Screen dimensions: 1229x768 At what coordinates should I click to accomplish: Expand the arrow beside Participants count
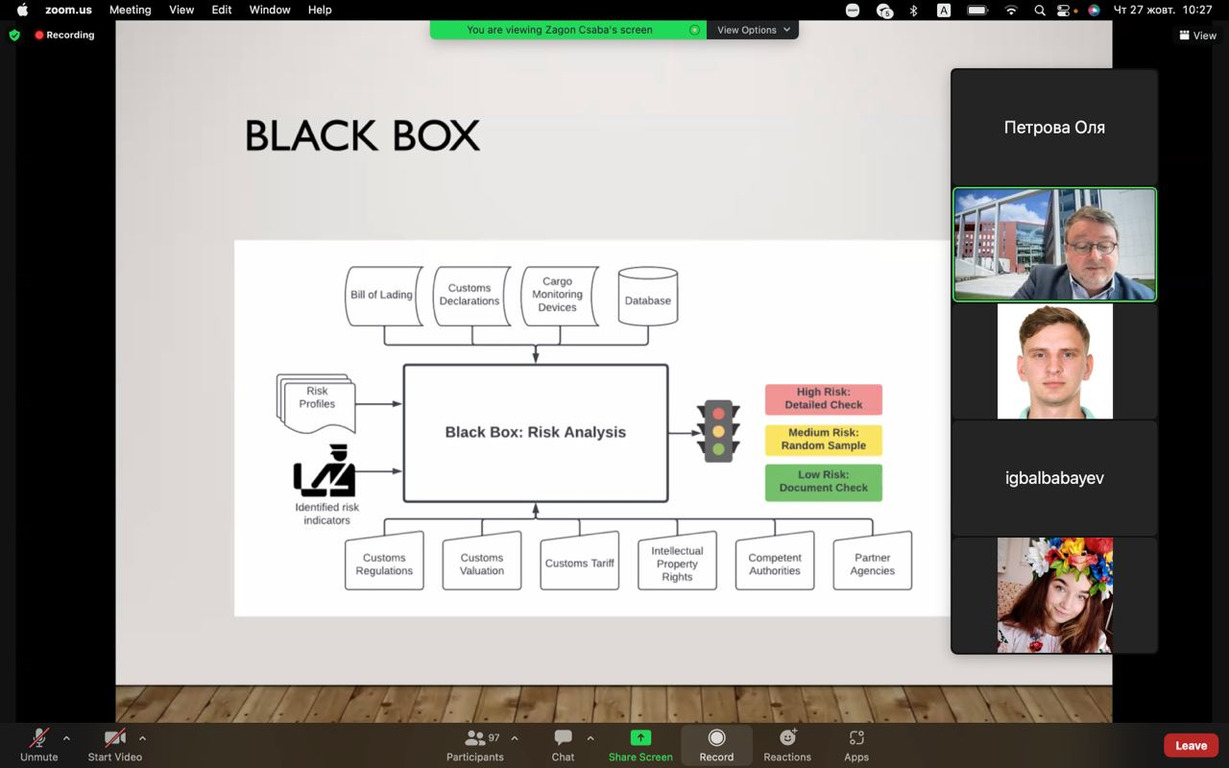(514, 738)
